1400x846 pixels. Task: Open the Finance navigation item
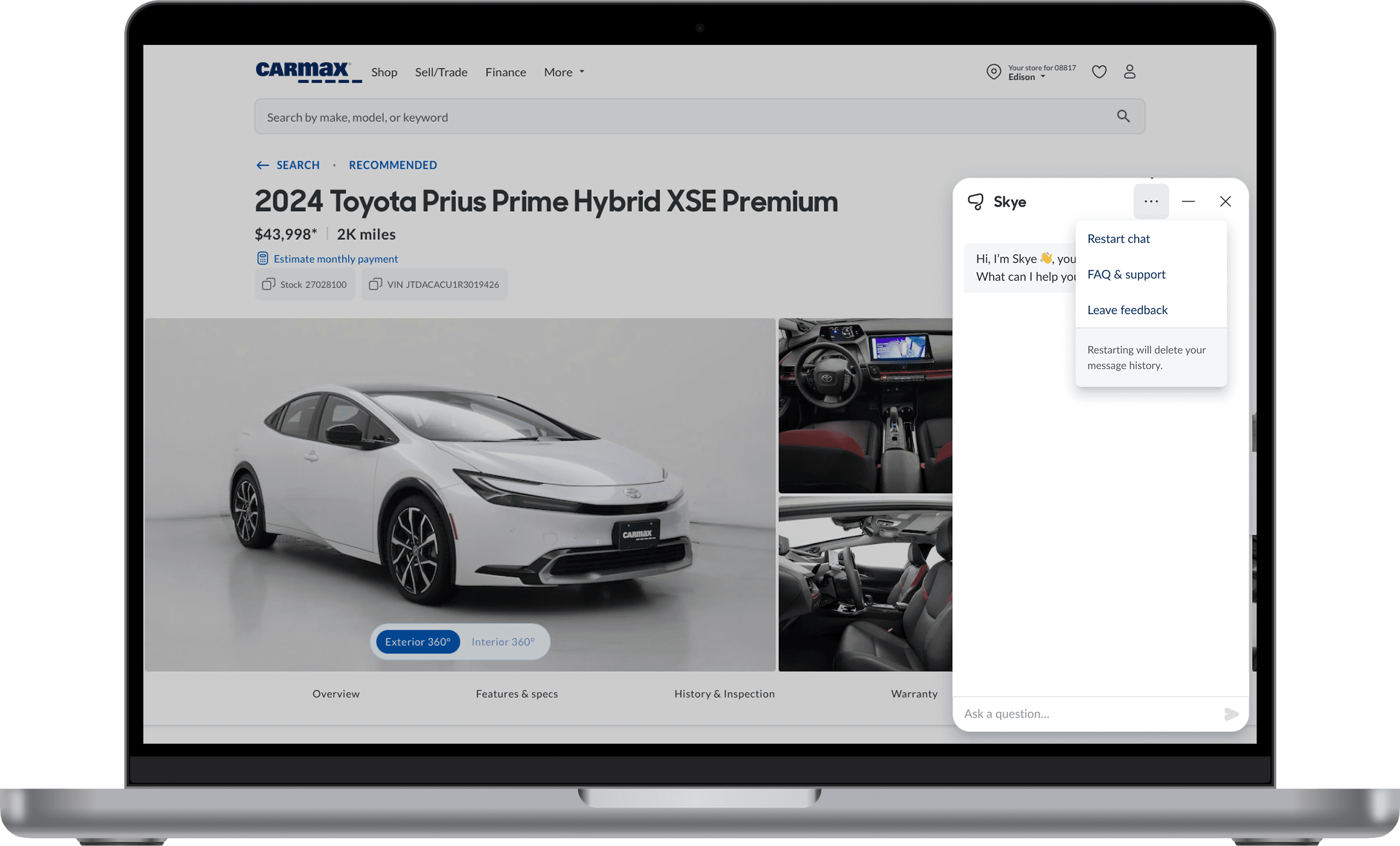coord(505,72)
